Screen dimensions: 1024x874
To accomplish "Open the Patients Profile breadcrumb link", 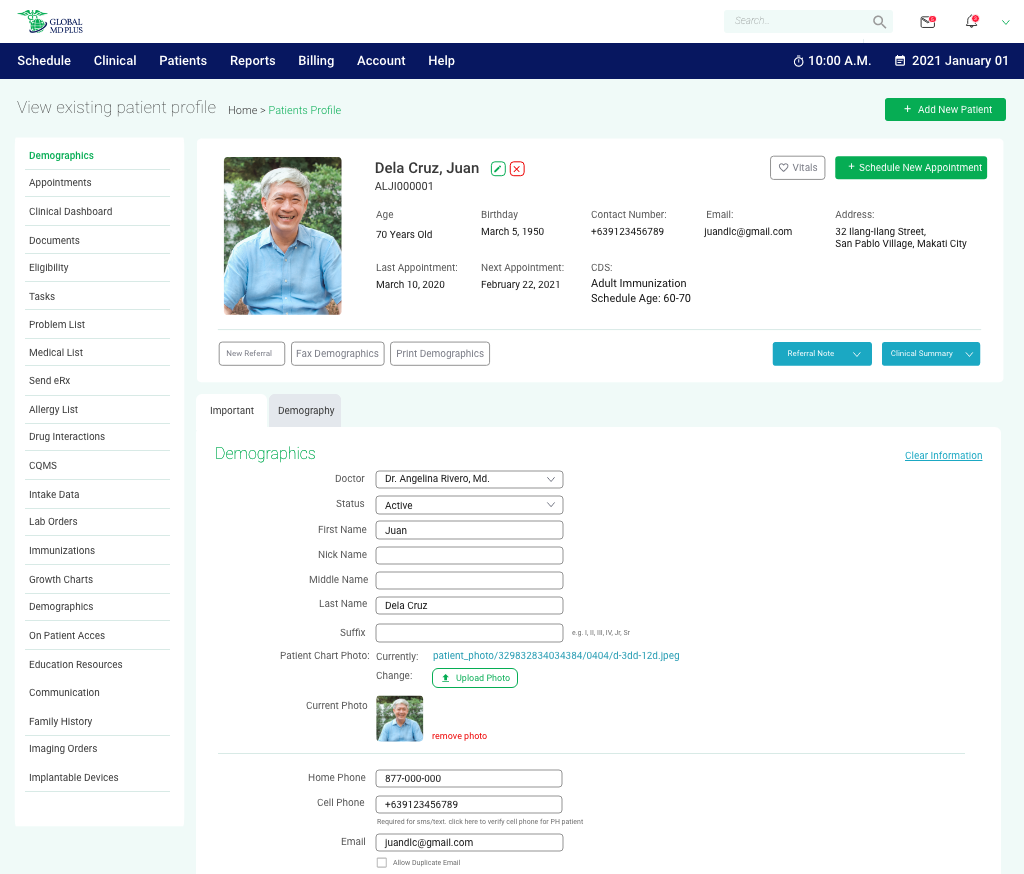I will coord(304,110).
